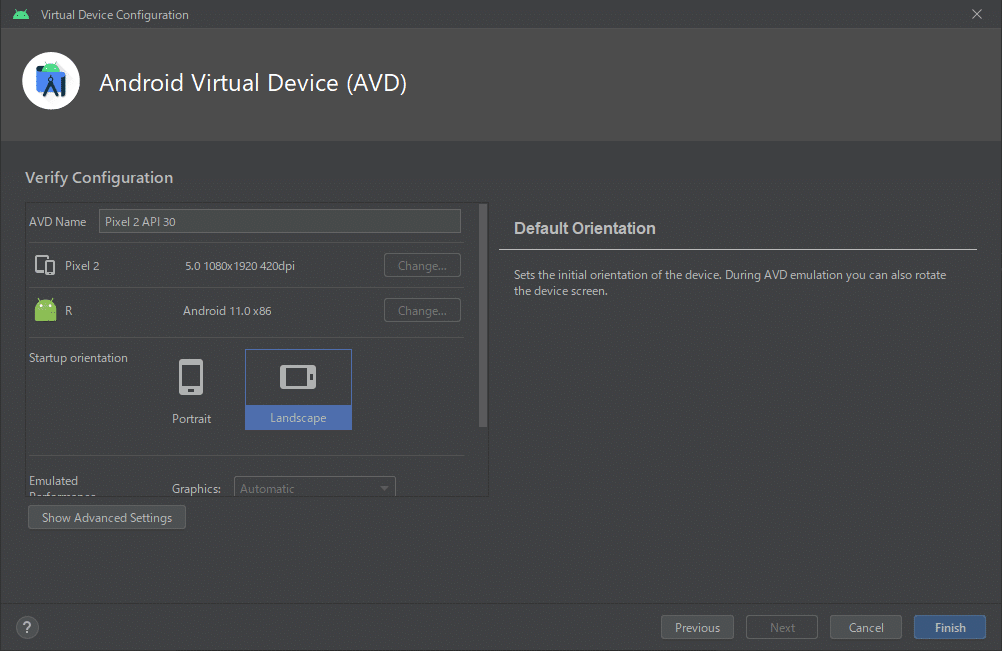Click the configuration panel vertical scrollbar
The image size is (1002, 651).
coord(483,316)
